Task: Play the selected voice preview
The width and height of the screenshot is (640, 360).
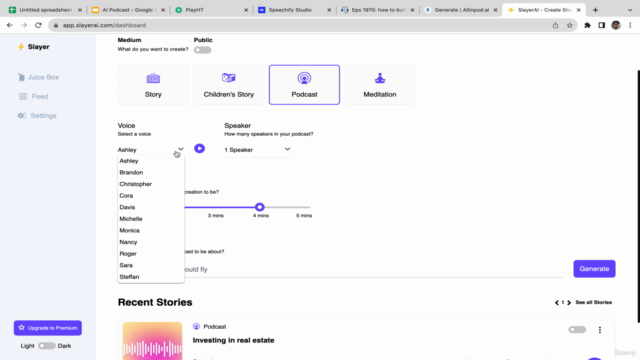Action: tap(199, 149)
